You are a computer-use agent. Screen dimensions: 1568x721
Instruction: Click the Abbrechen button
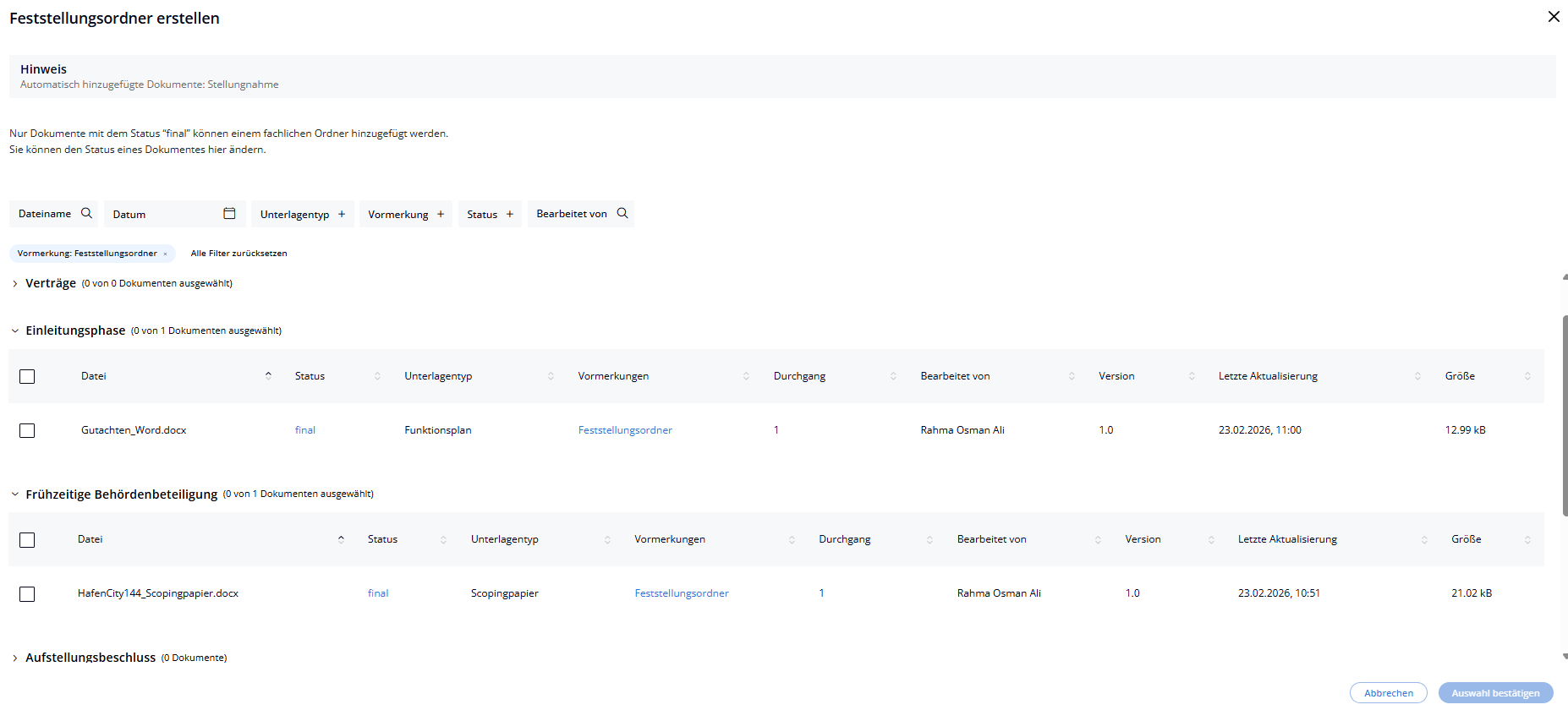1388,693
